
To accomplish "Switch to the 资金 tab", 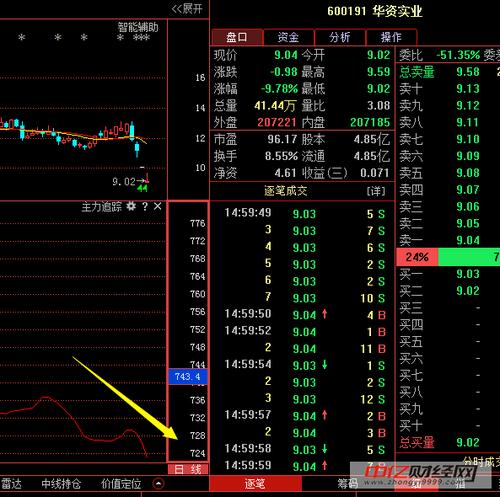I will tap(288, 37).
